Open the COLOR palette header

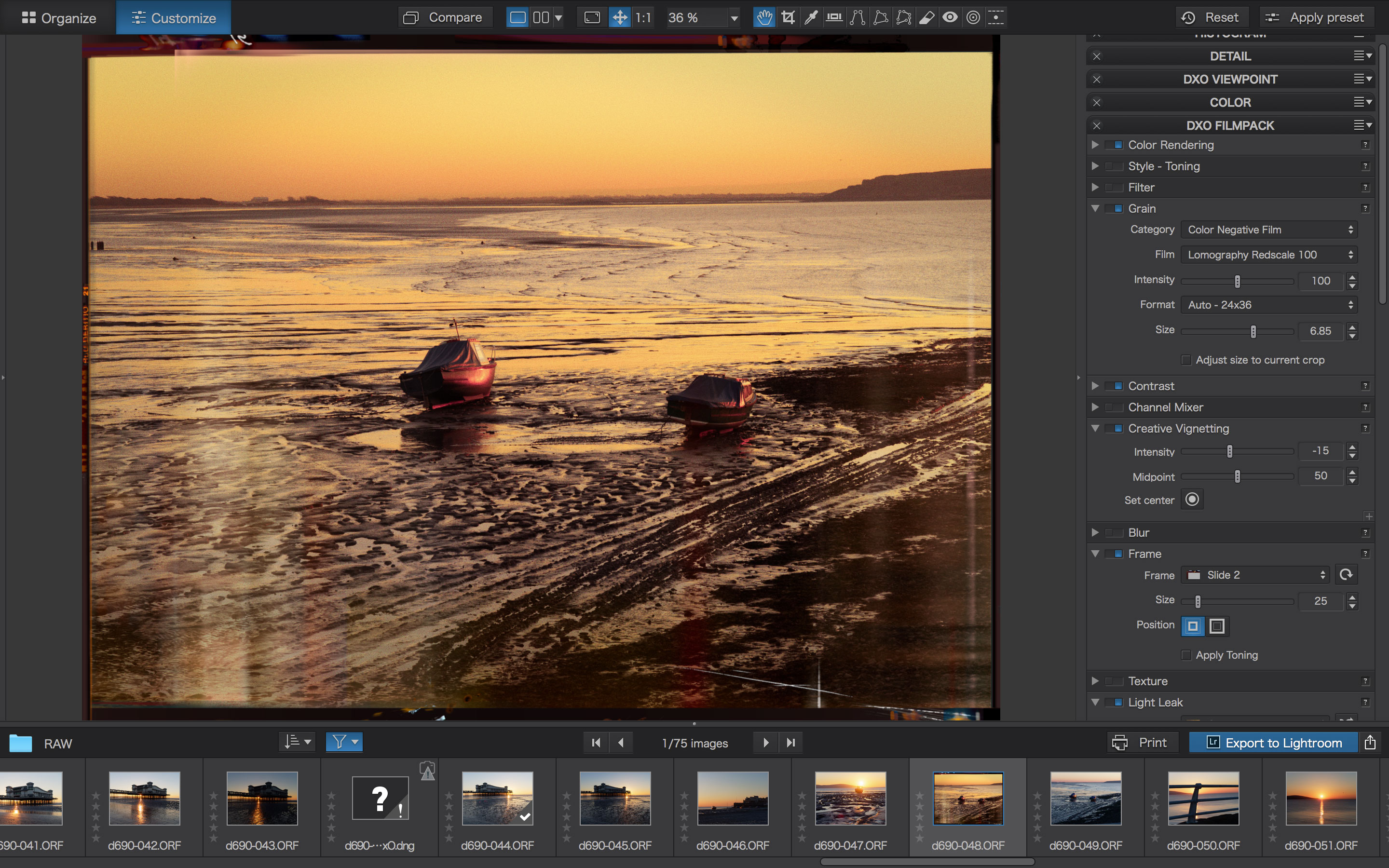1230,102
